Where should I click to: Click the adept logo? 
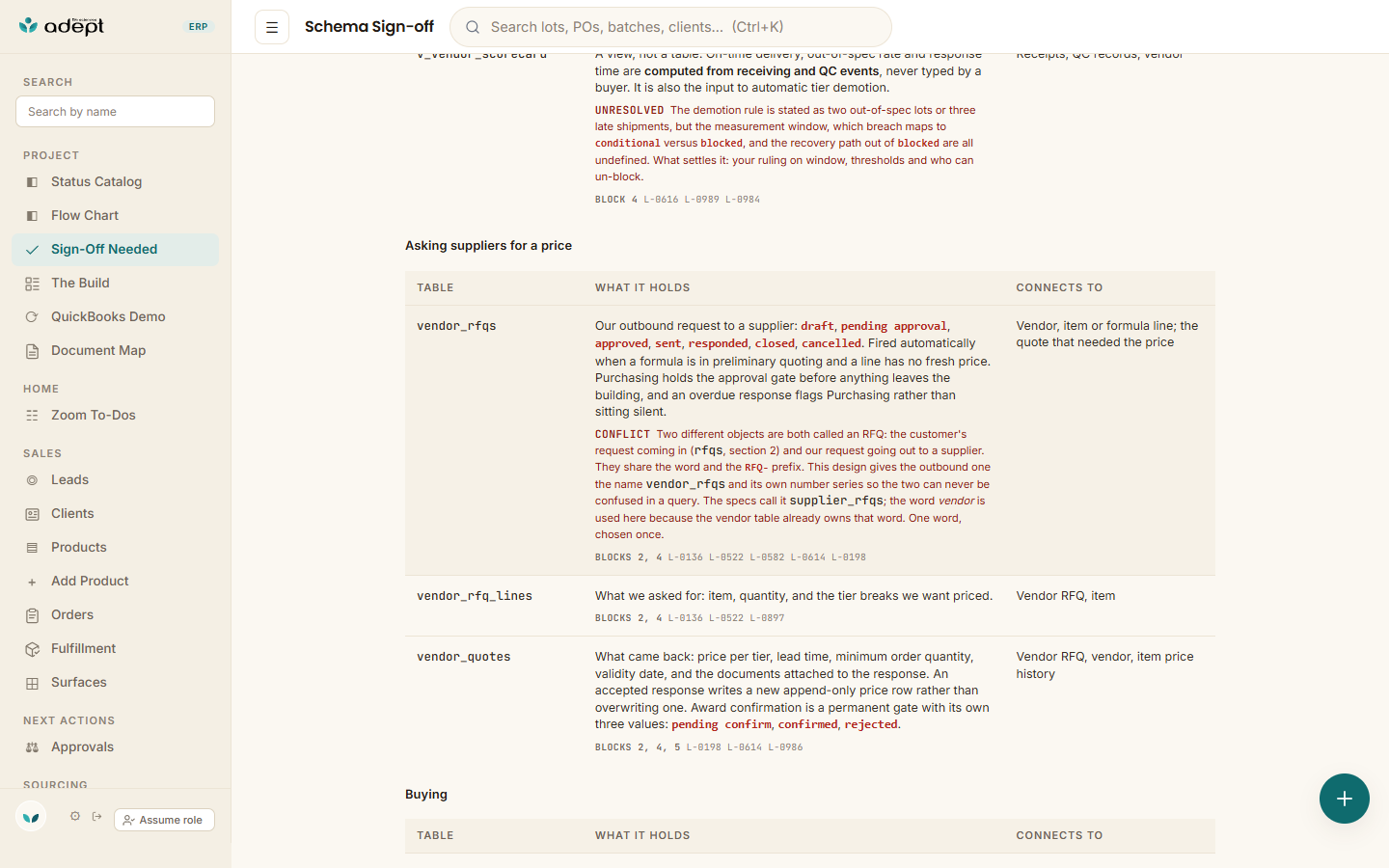click(x=62, y=26)
